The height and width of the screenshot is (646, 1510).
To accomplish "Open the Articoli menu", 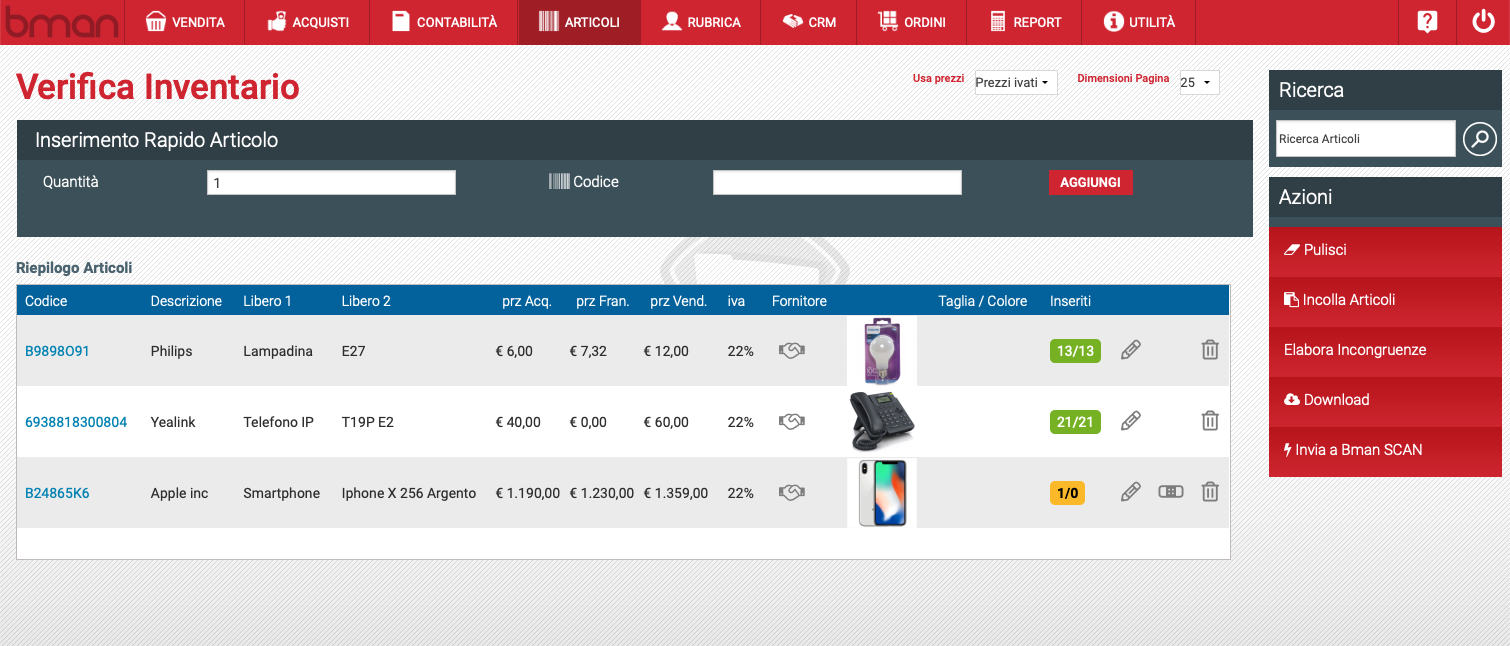I will point(579,22).
